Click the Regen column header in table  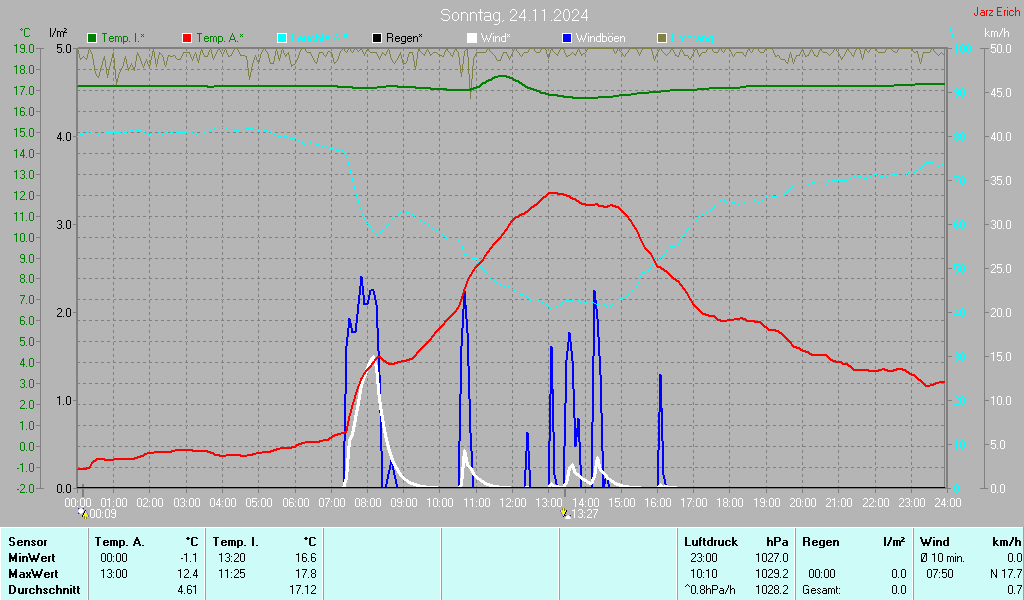[819, 541]
